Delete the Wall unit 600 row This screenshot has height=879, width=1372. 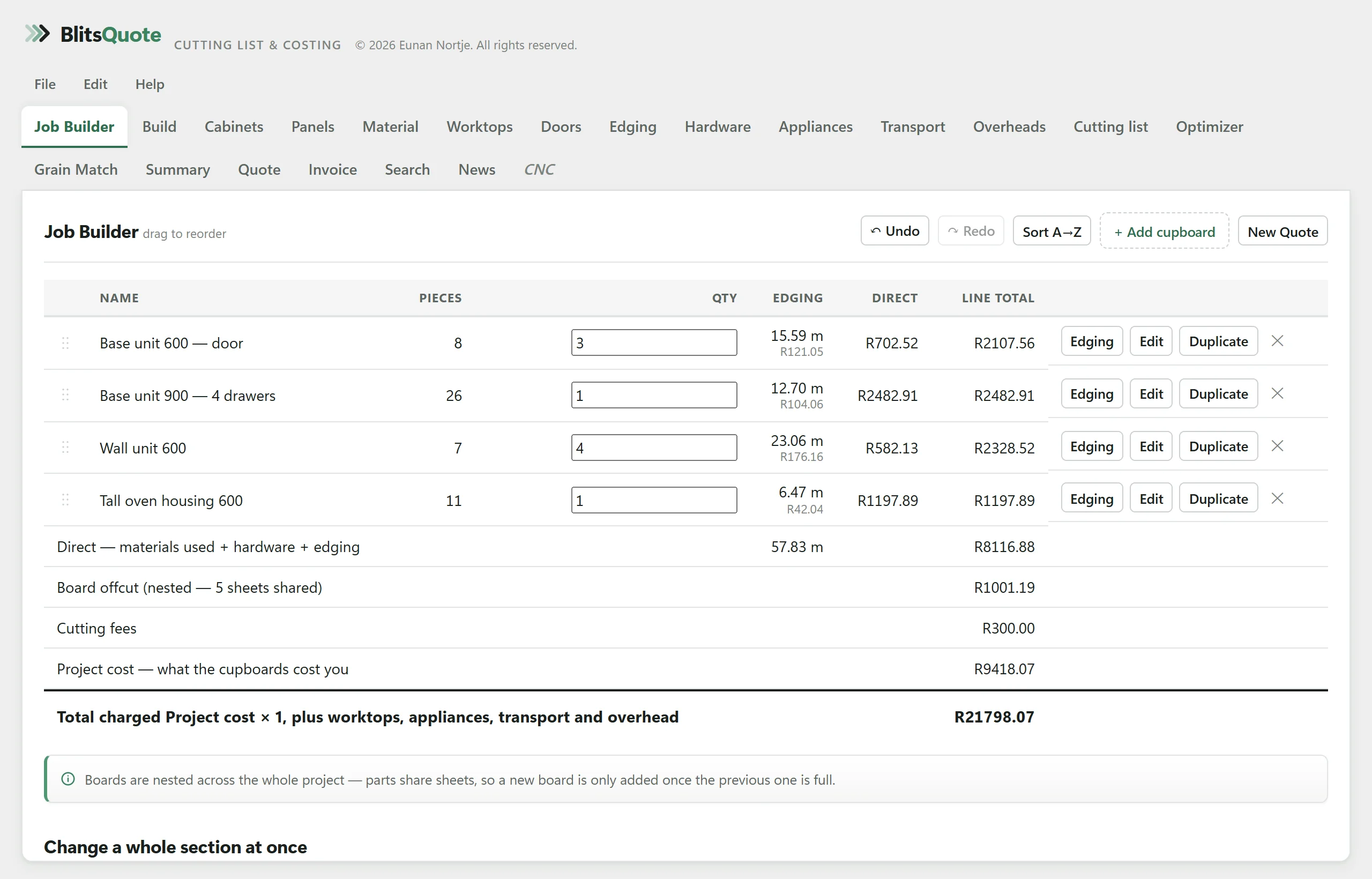coord(1277,446)
